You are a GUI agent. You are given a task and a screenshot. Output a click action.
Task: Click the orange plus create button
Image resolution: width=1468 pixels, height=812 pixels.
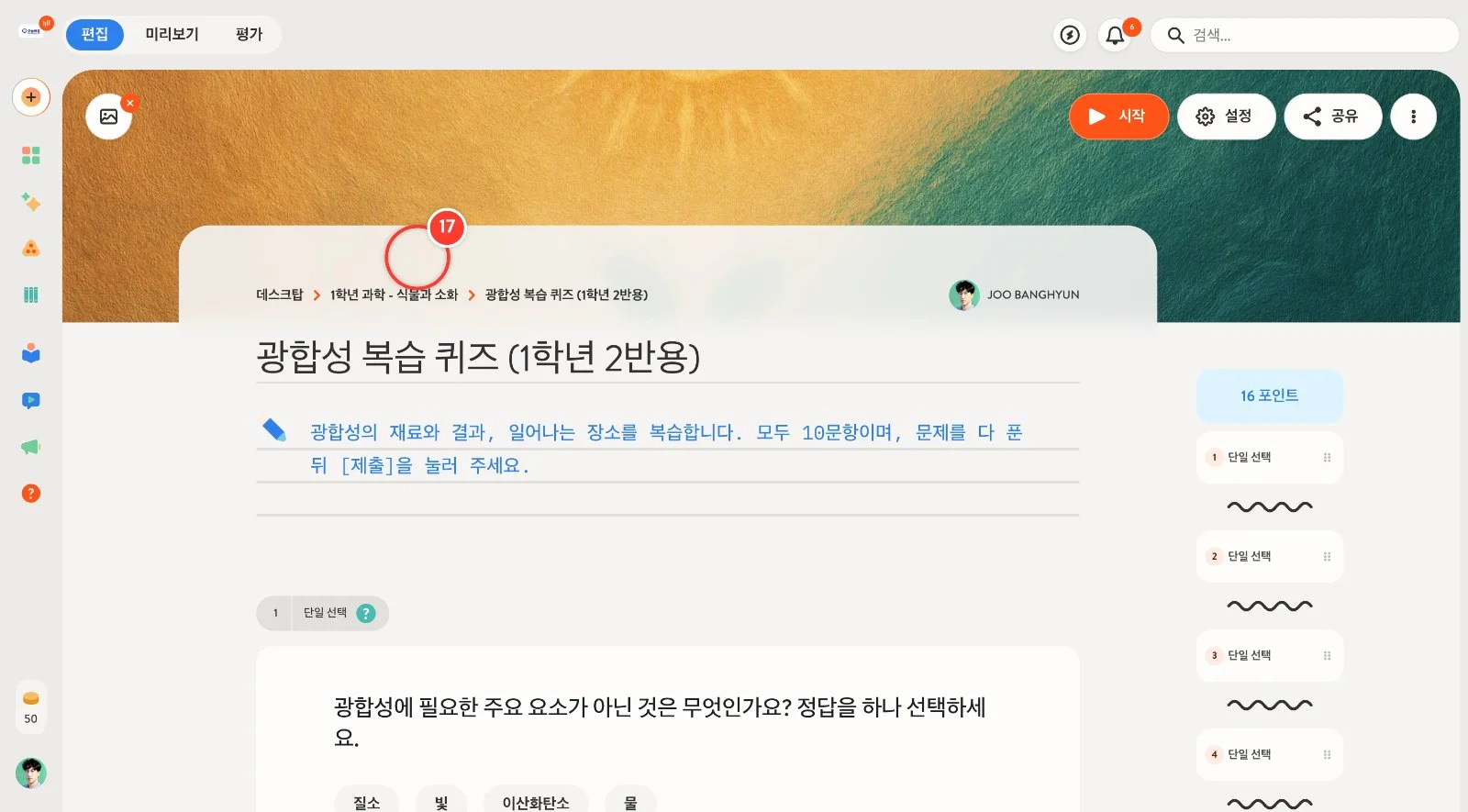pos(31,97)
